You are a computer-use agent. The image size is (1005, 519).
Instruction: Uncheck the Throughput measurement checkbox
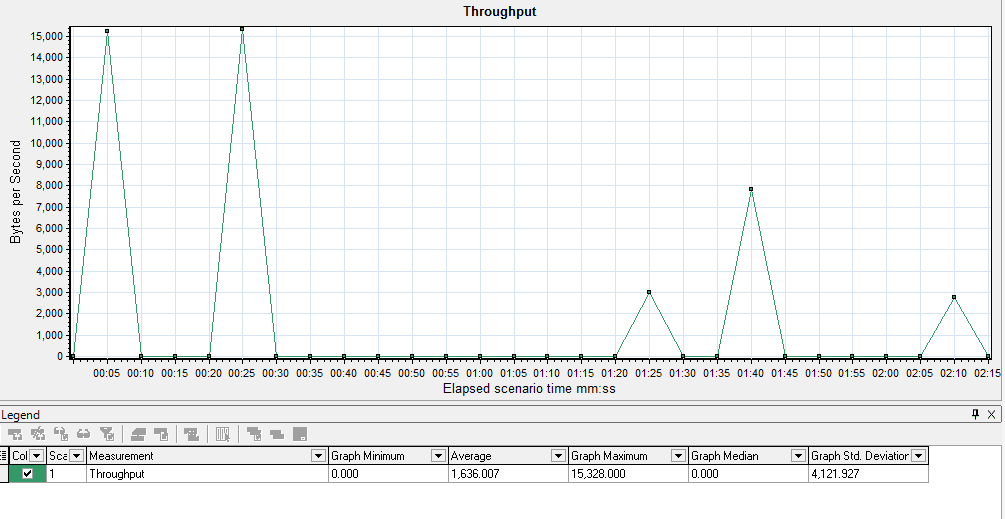pyautogui.click(x=28, y=474)
